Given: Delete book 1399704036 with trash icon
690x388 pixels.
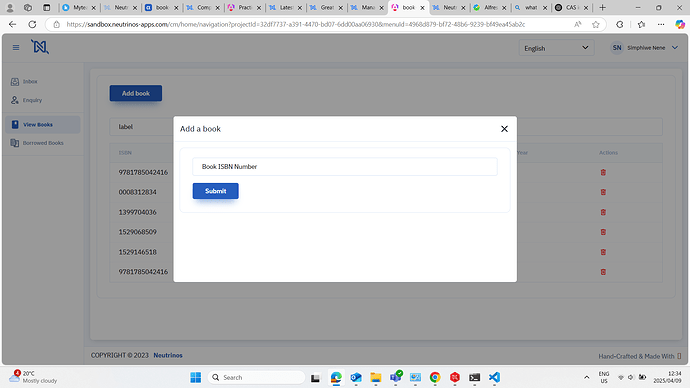Looking at the screenshot, I should pyautogui.click(x=603, y=212).
